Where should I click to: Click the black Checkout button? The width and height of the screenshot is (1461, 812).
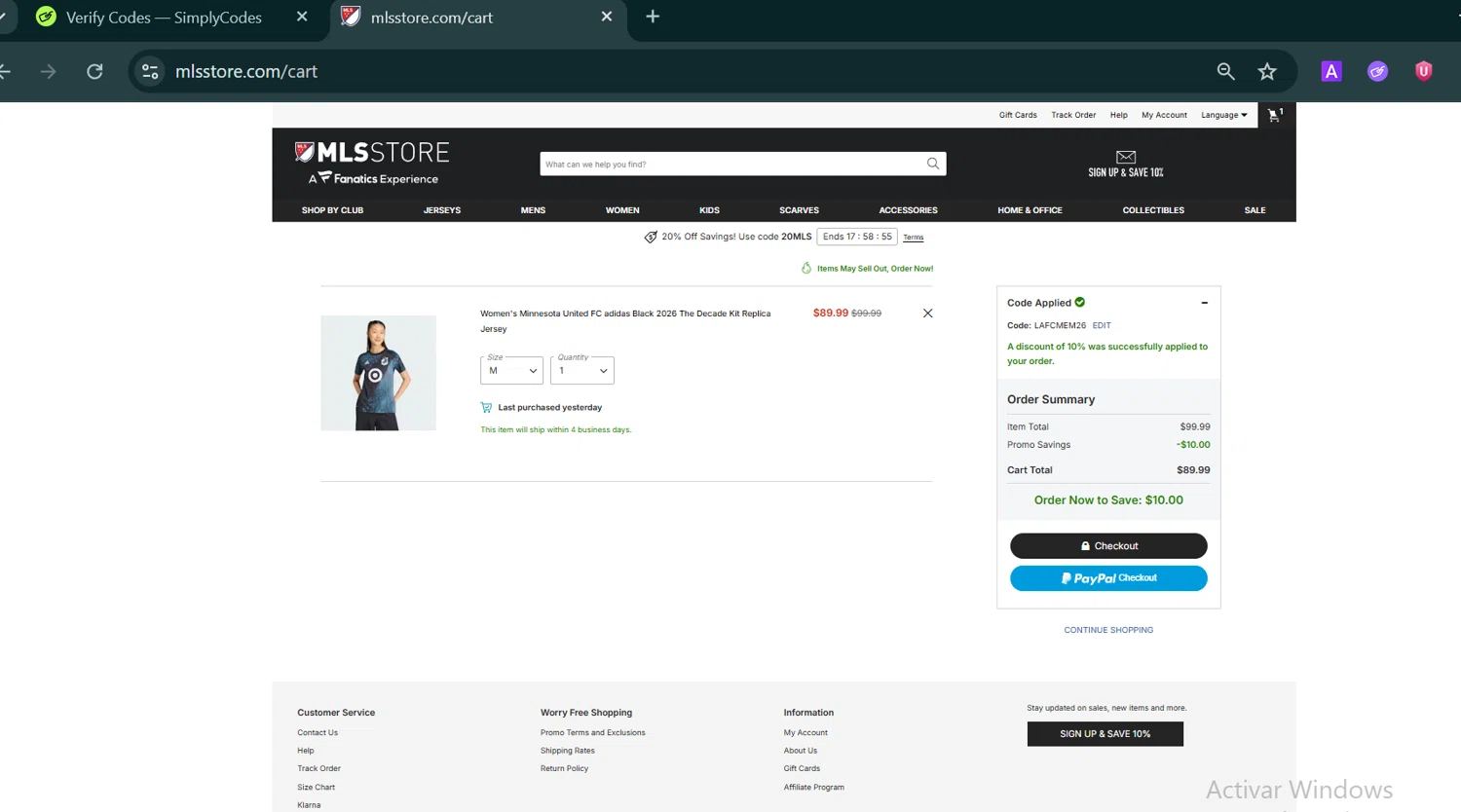click(x=1108, y=546)
